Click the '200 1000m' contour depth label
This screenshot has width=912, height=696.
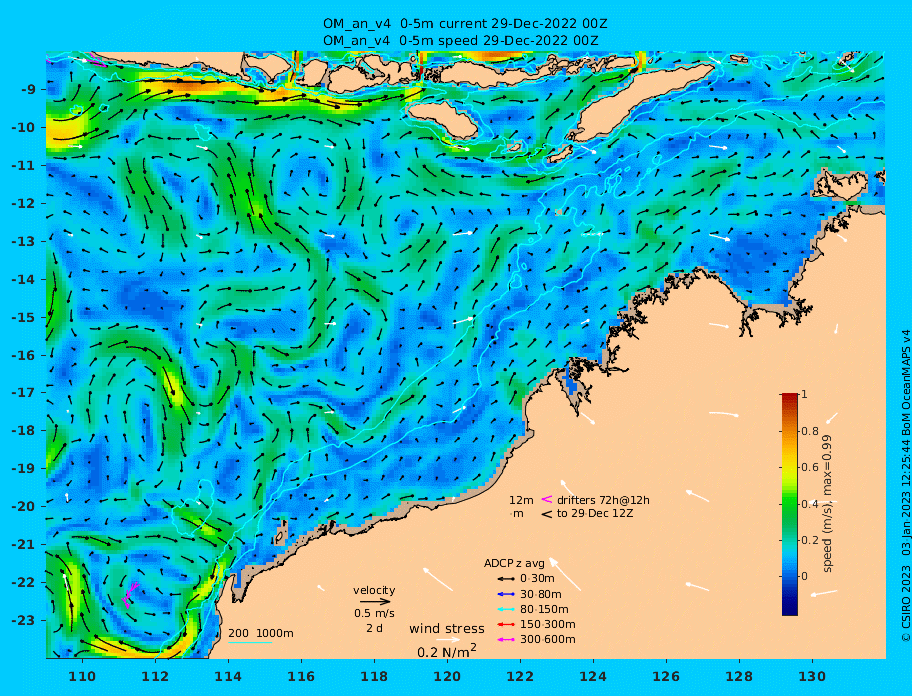point(261,633)
